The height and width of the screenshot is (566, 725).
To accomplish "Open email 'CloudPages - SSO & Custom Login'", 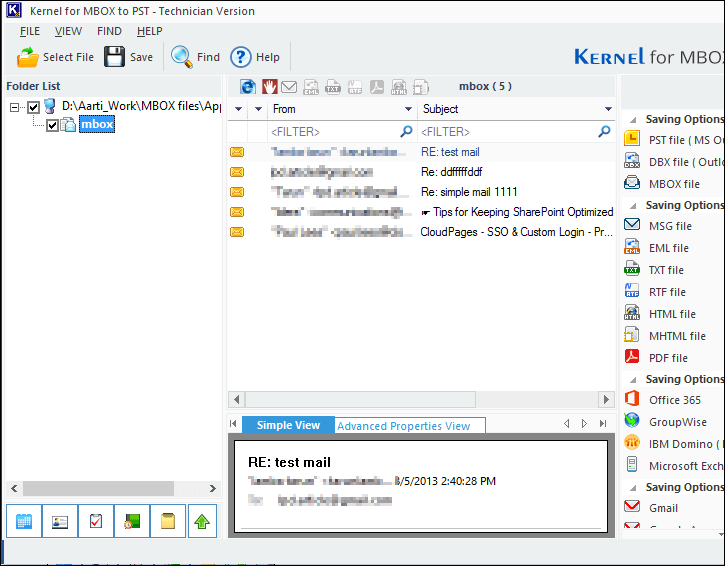I will (x=421, y=232).
